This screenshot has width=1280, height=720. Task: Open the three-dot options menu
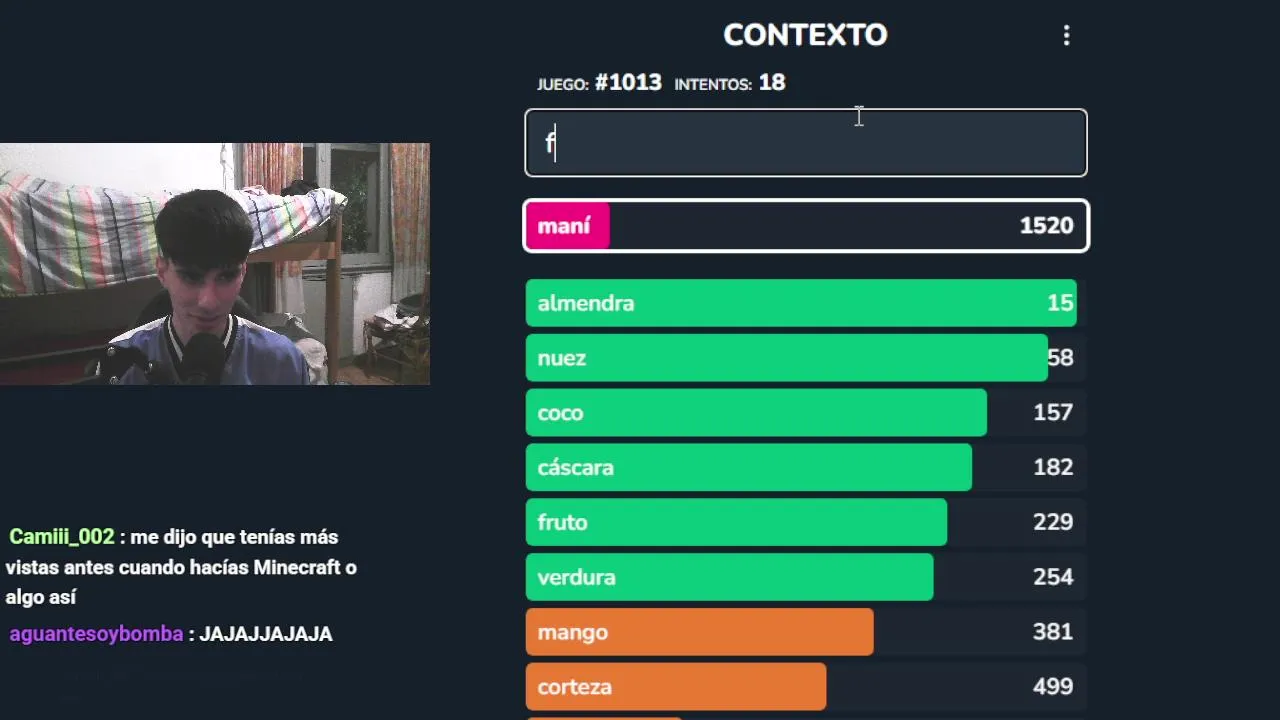tap(1066, 36)
